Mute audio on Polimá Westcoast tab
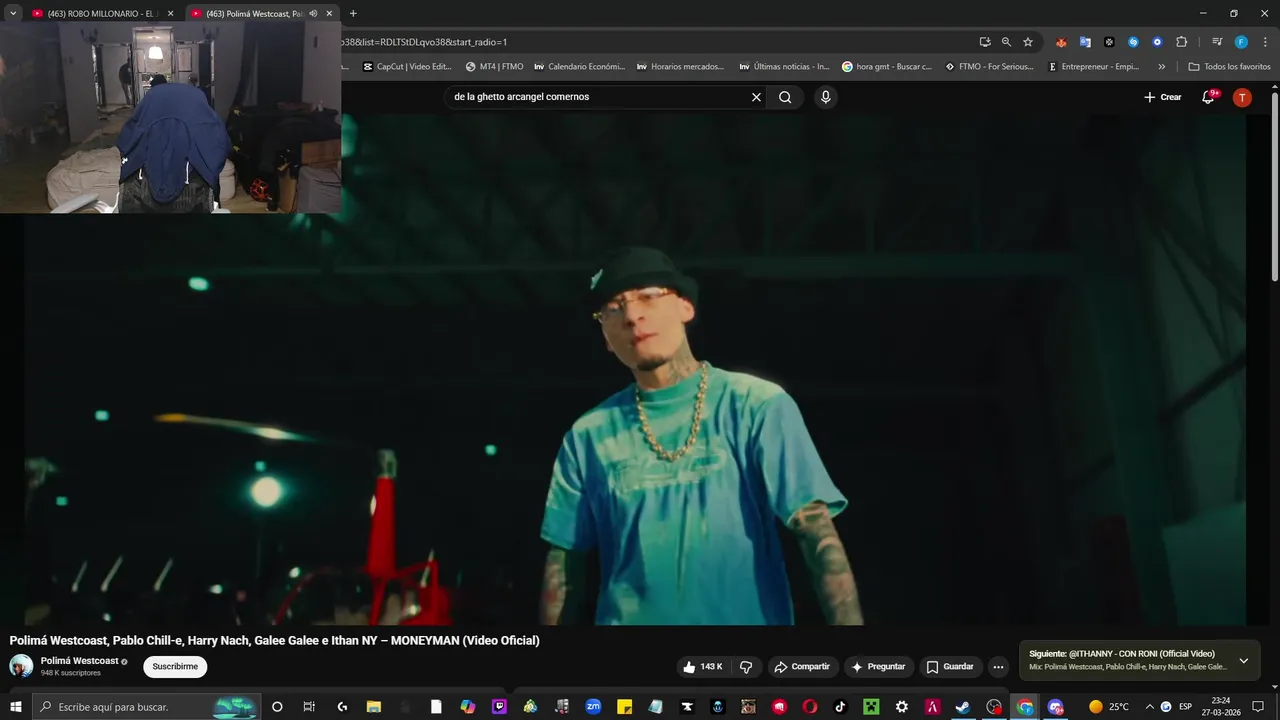Screen dimensions: 1280x720 pyautogui.click(x=313, y=14)
